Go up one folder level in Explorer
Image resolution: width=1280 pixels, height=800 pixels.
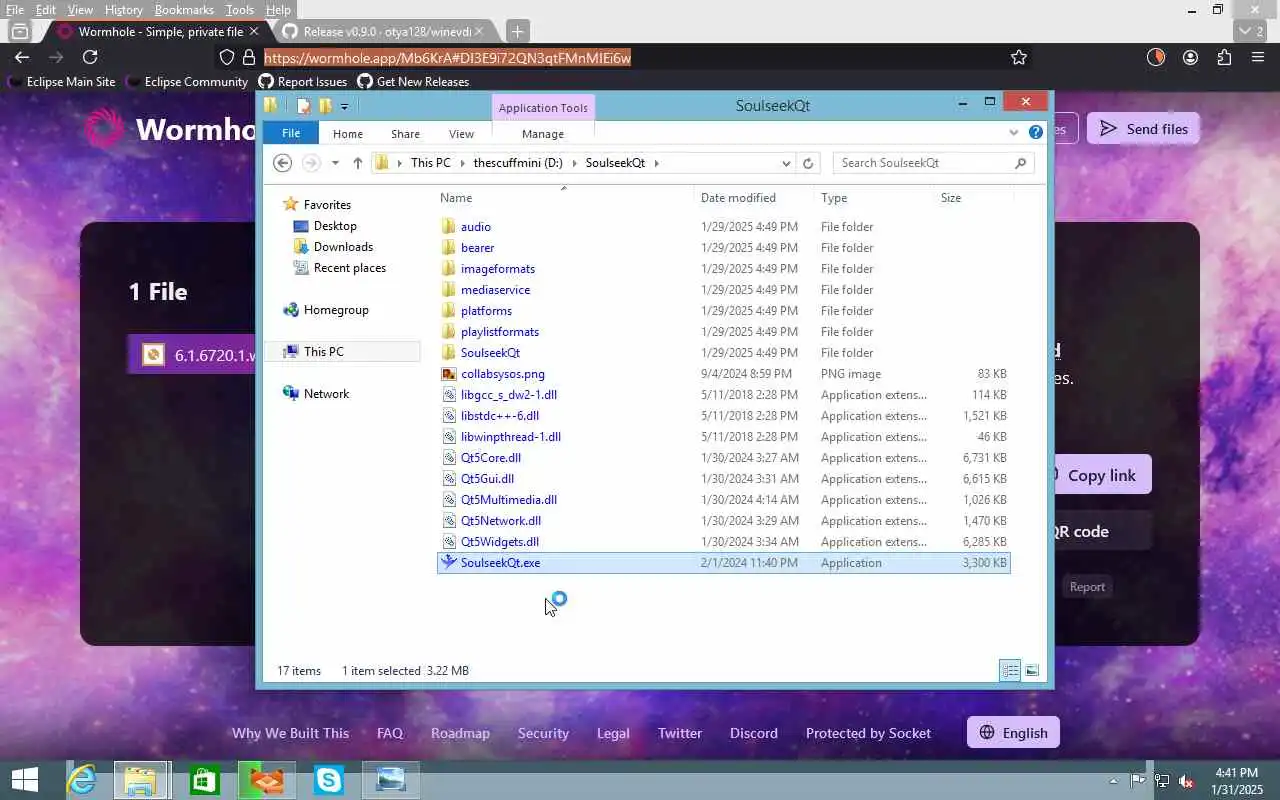tap(357, 163)
